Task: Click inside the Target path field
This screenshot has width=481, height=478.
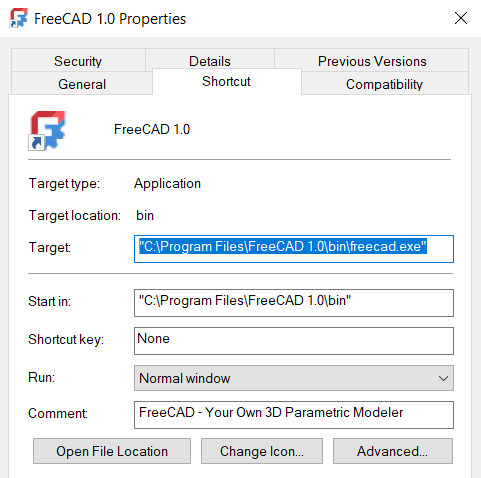Action: point(294,249)
